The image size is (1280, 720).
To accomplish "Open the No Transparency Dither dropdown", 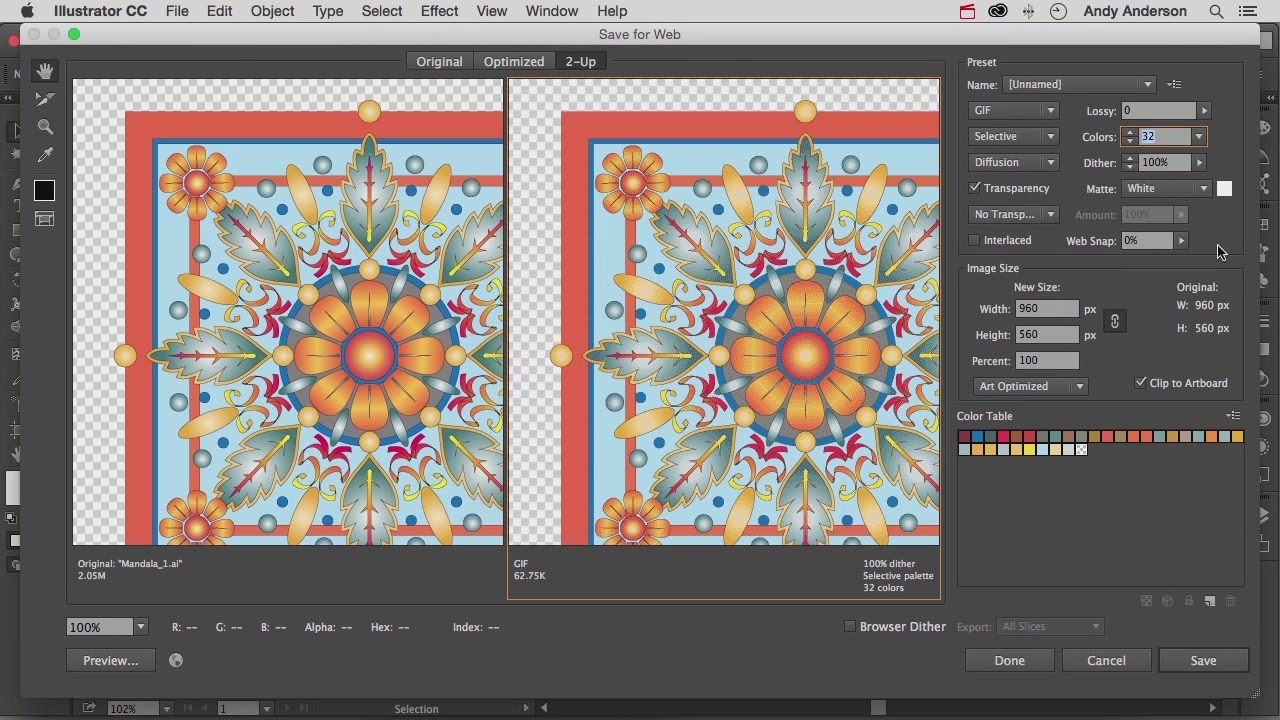I will (x=1014, y=215).
